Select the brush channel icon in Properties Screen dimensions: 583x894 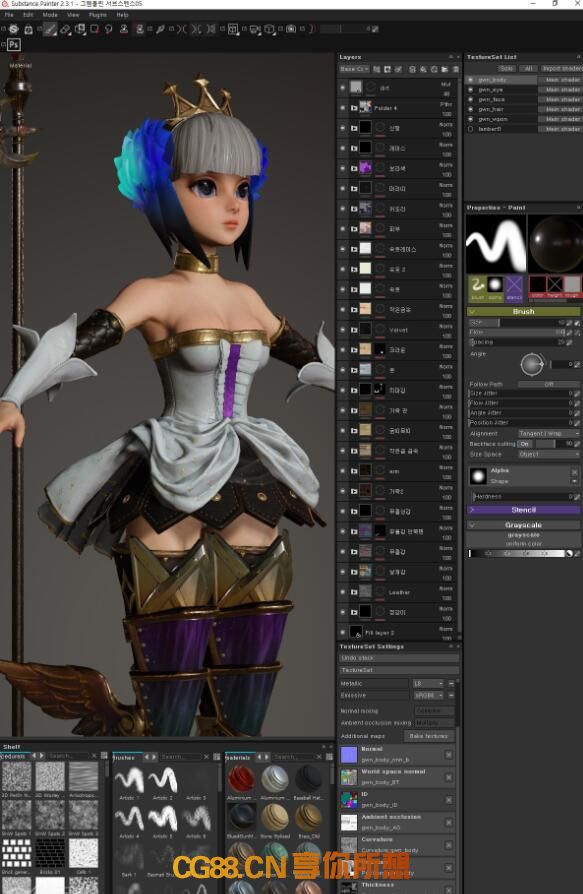pos(478,287)
